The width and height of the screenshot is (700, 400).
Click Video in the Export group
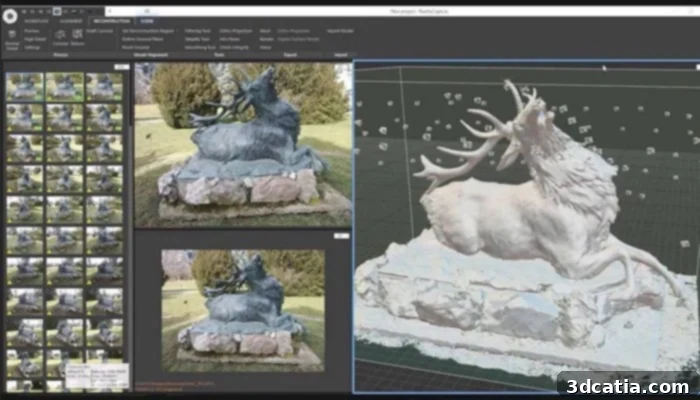pos(265,47)
